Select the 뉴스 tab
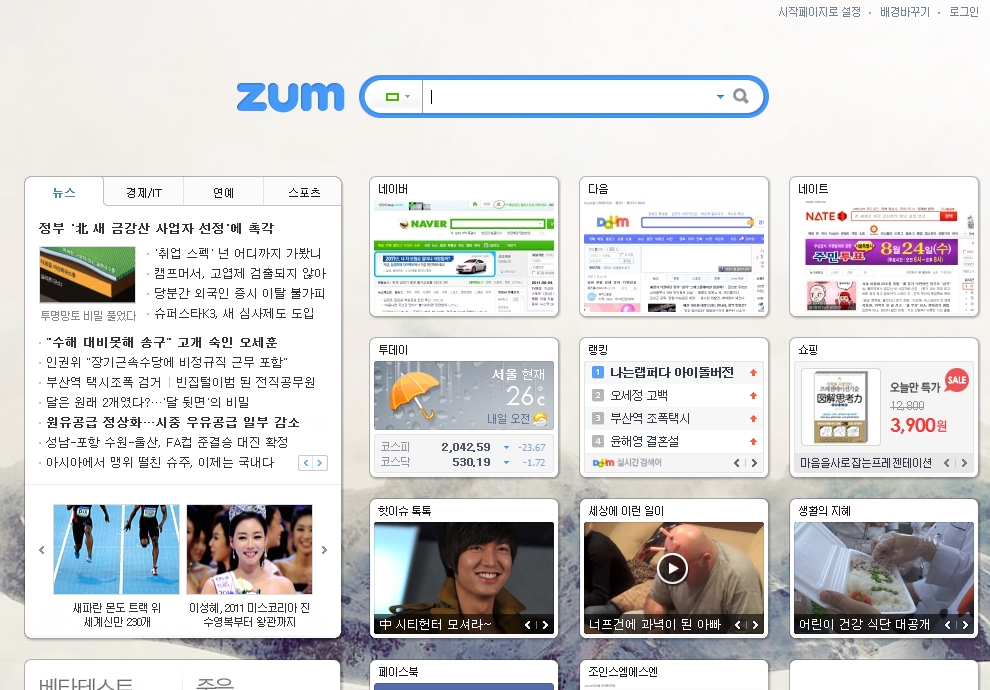This screenshot has height=690, width=990. 64,192
